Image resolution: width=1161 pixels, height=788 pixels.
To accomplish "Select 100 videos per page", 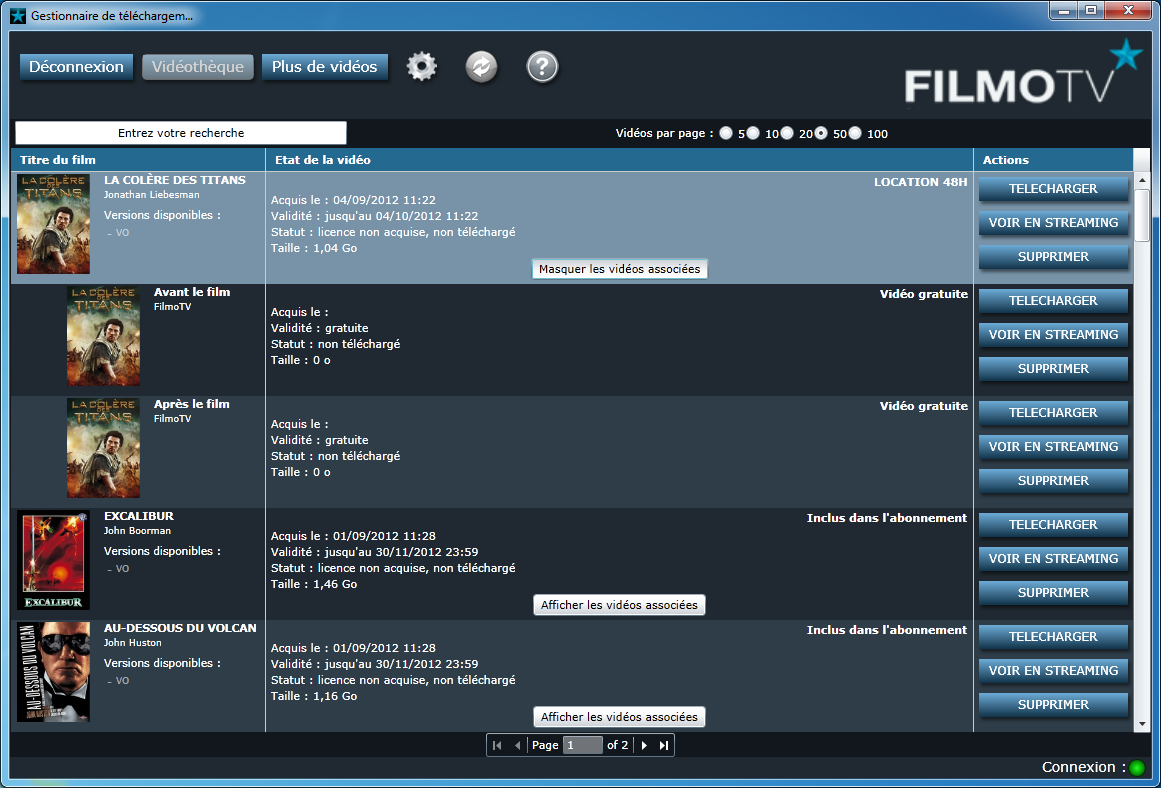I will coord(855,133).
